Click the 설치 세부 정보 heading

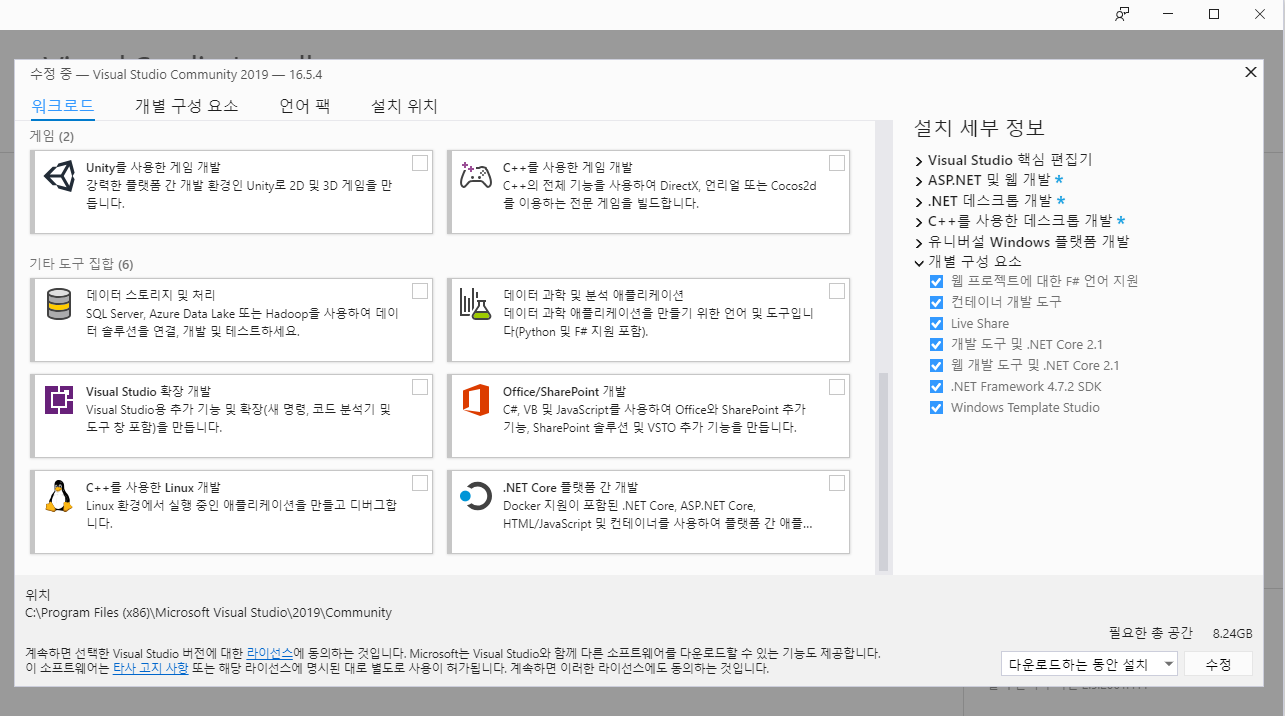tap(979, 128)
